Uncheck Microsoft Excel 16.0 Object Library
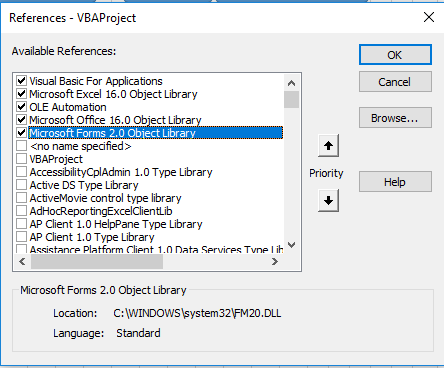444x368 pixels. pos(22,94)
